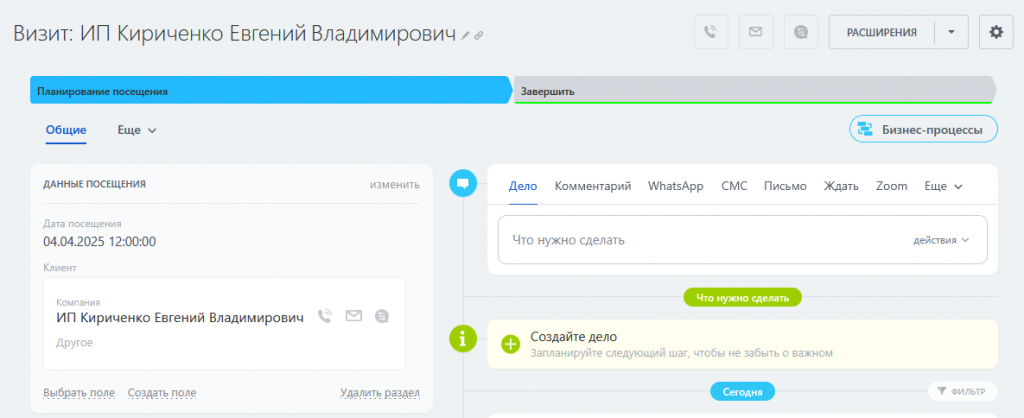1024x418 pixels.
Task: Click the blue chat bubble timeline icon
Action: (x=463, y=182)
